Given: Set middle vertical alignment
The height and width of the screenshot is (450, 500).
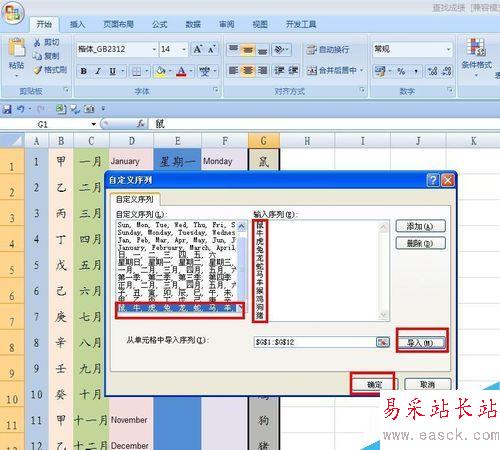Looking at the screenshot, I should [248, 50].
